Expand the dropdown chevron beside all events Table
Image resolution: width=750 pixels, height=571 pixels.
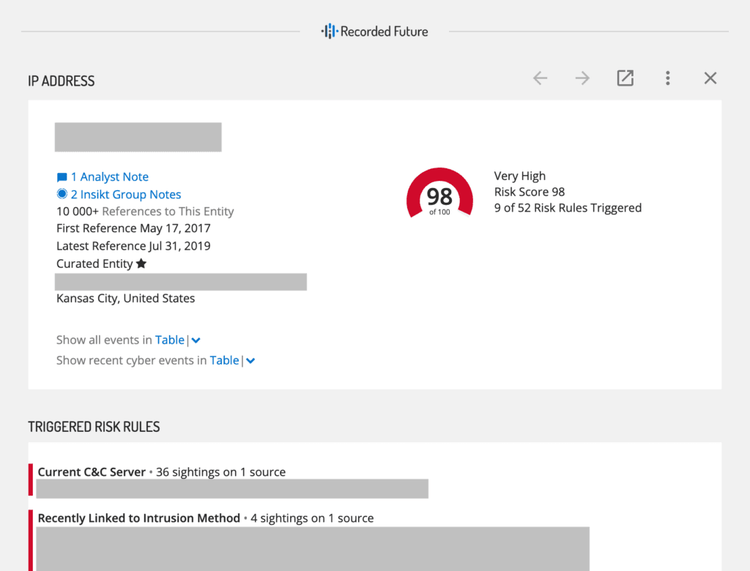196,341
